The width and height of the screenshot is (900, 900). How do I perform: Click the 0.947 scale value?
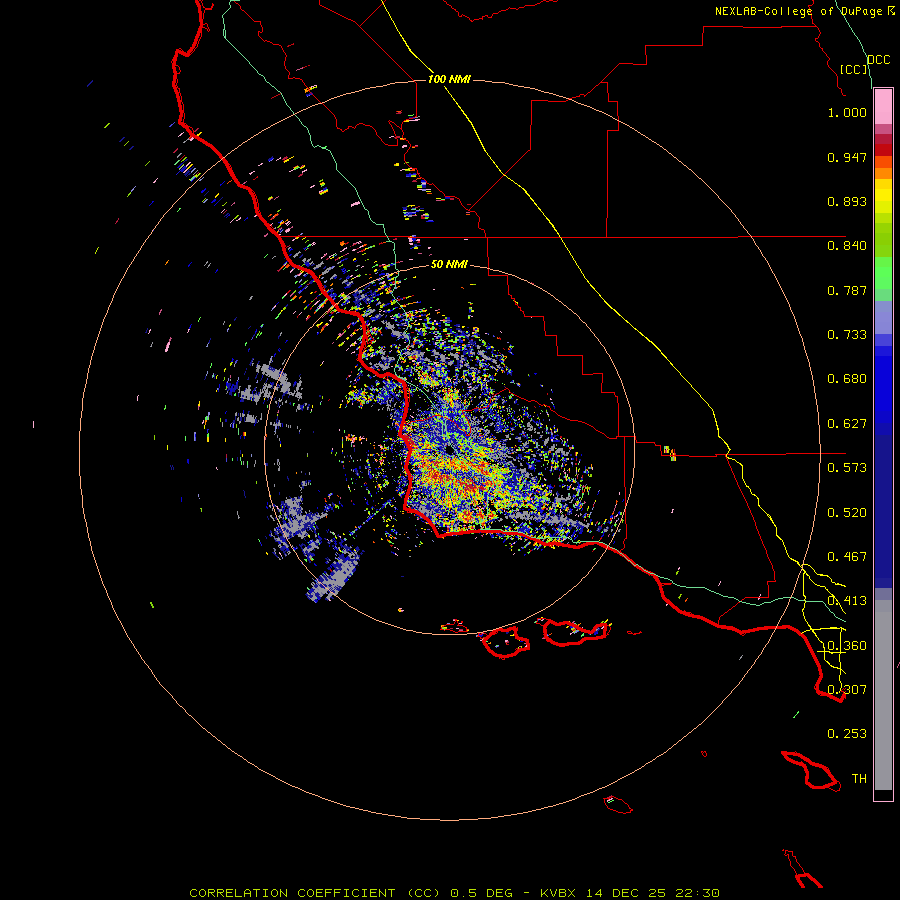847,157
